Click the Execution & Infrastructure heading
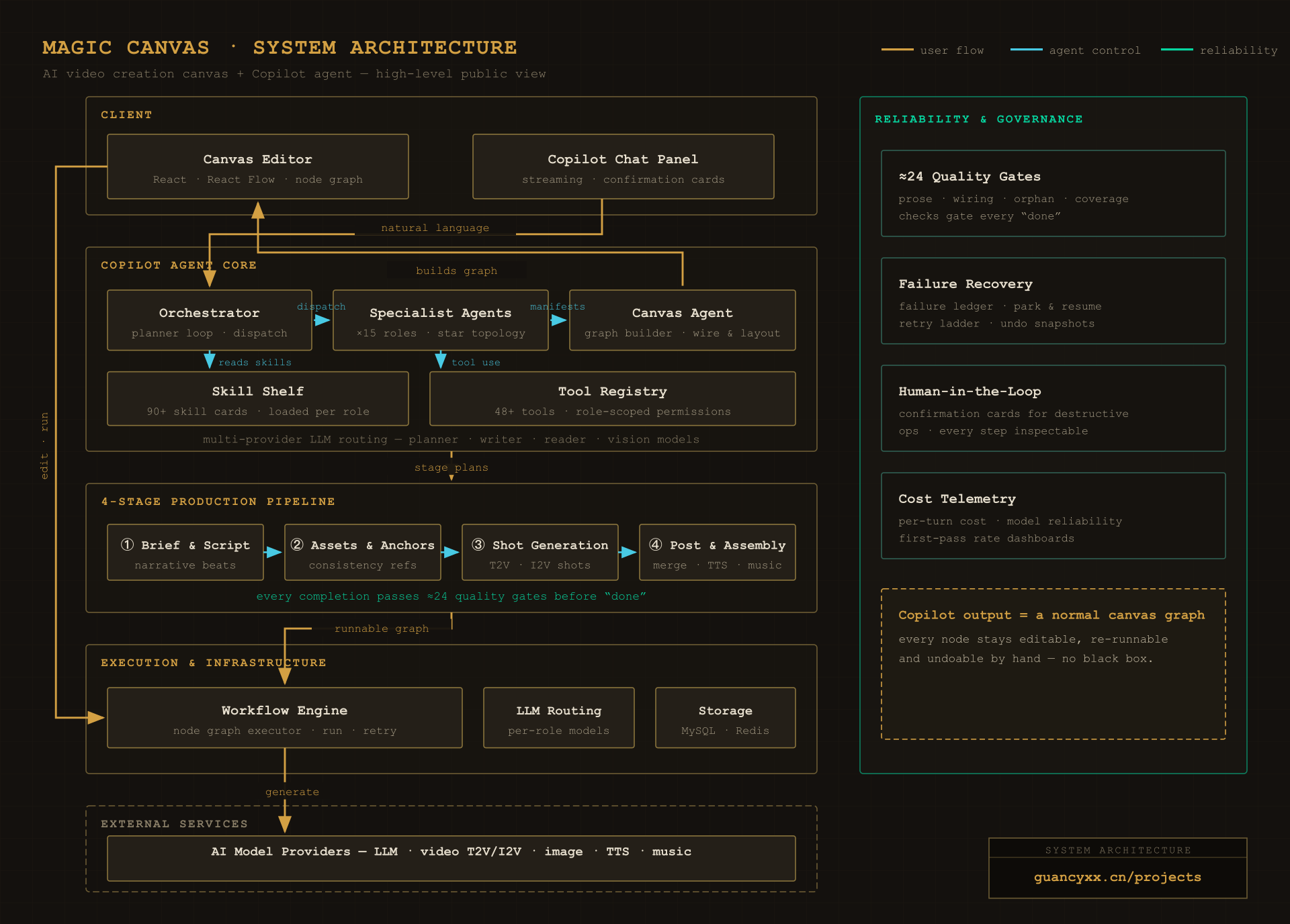 tap(214, 663)
